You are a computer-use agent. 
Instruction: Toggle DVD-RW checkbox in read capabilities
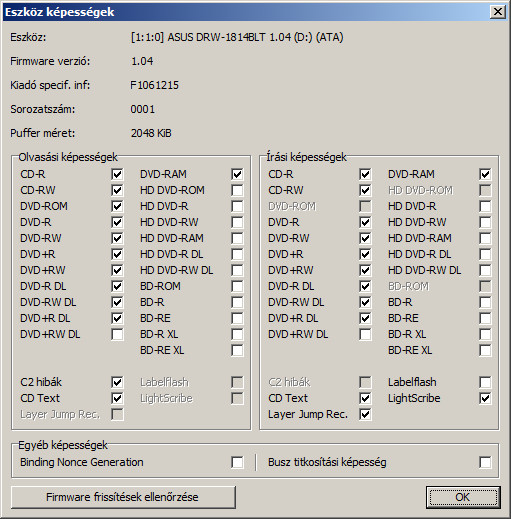coord(117,238)
